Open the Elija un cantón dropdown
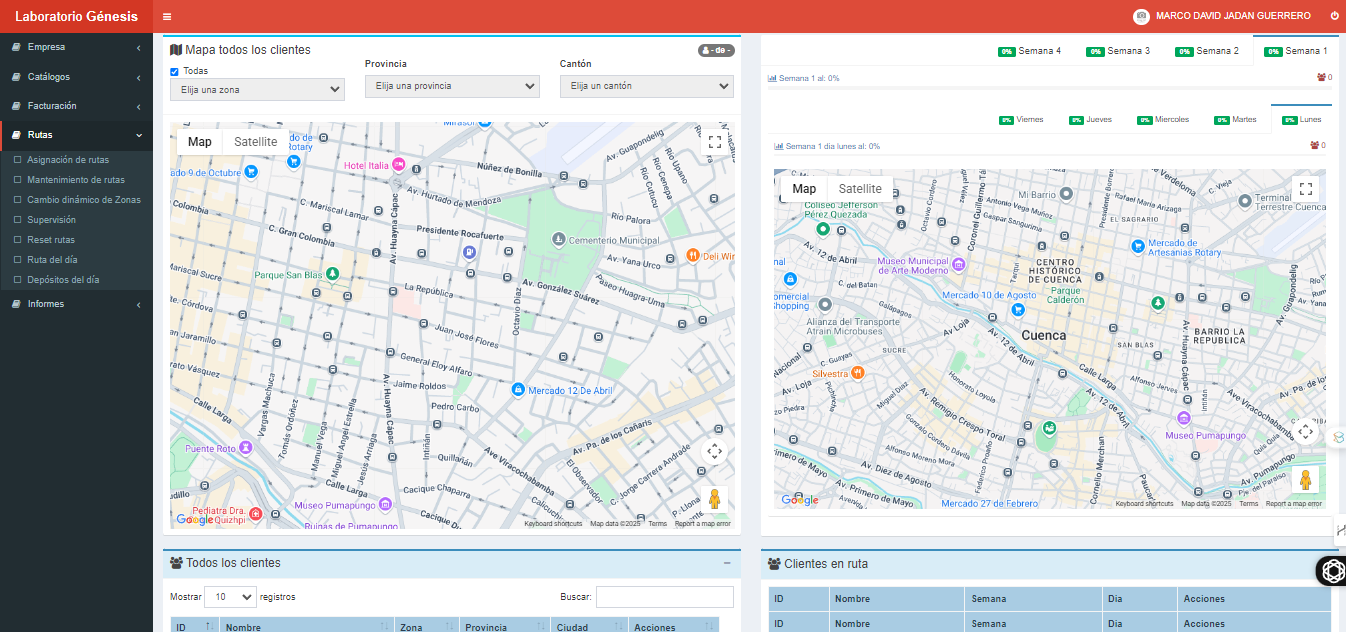1346x632 pixels. pyautogui.click(x=646, y=86)
